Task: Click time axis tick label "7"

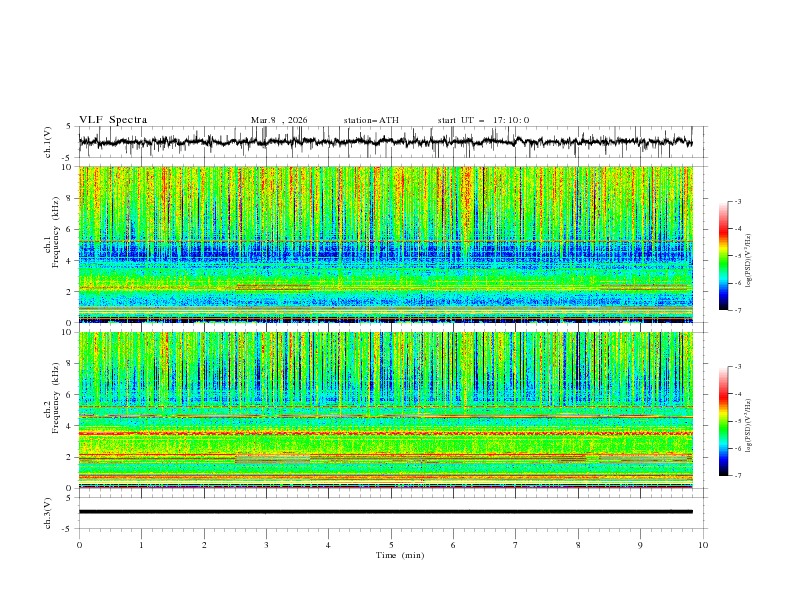Action: [x=516, y=545]
